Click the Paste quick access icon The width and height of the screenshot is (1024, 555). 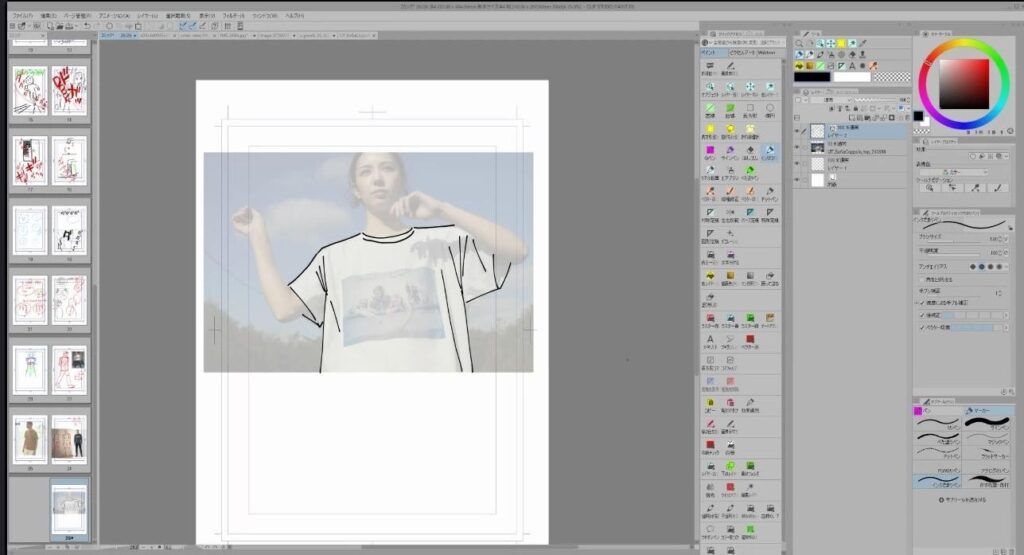(730, 404)
